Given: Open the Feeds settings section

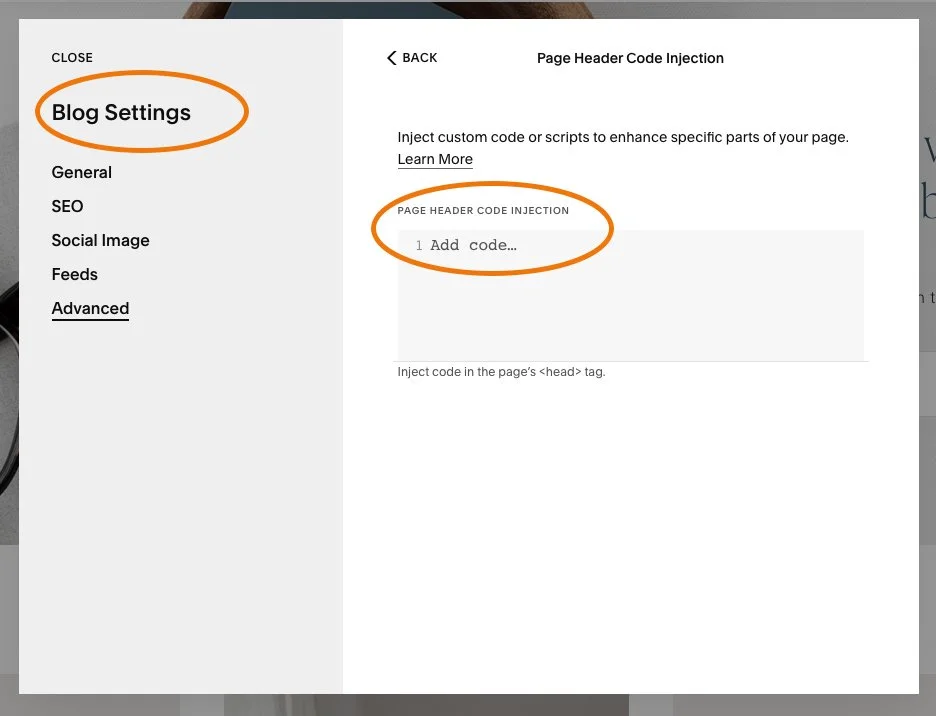Looking at the screenshot, I should pyautogui.click(x=74, y=274).
